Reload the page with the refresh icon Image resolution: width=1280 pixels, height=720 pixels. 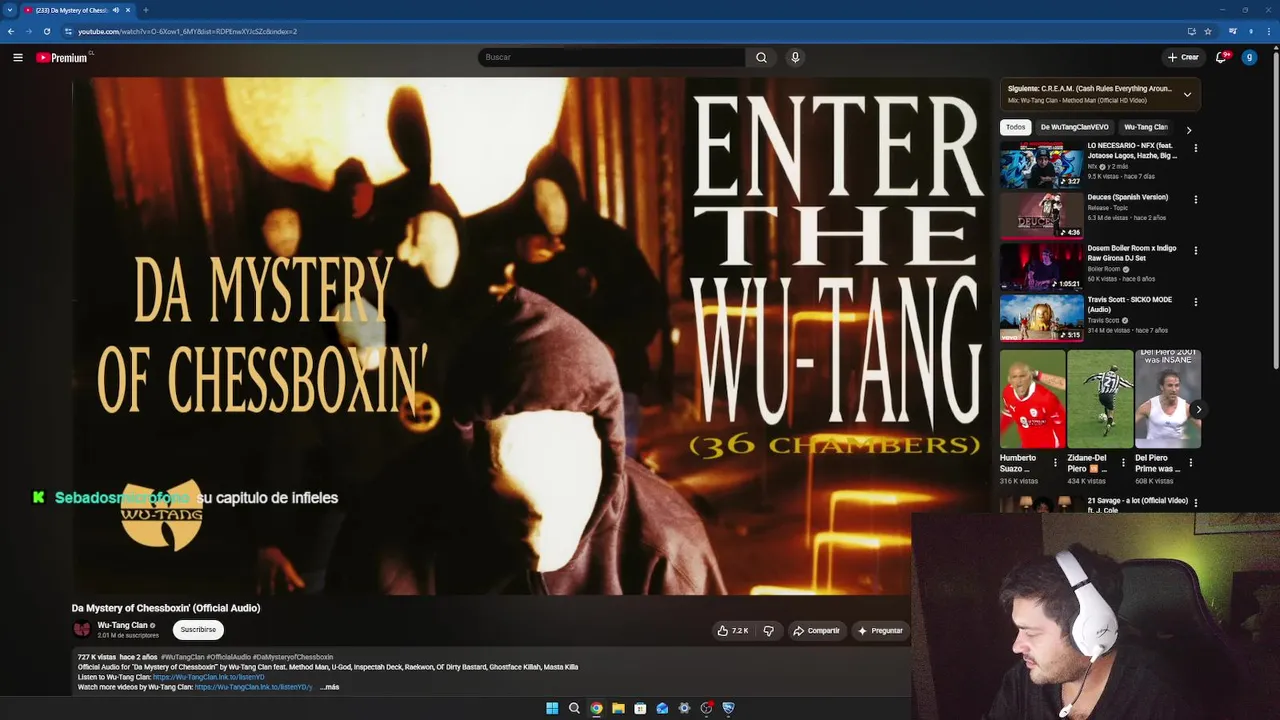pos(46,31)
